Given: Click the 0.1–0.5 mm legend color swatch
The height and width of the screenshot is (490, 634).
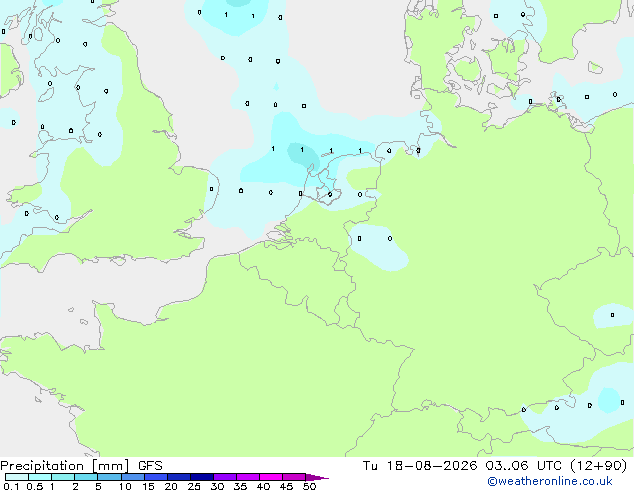Looking at the screenshot, I should pyautogui.click(x=17, y=477).
